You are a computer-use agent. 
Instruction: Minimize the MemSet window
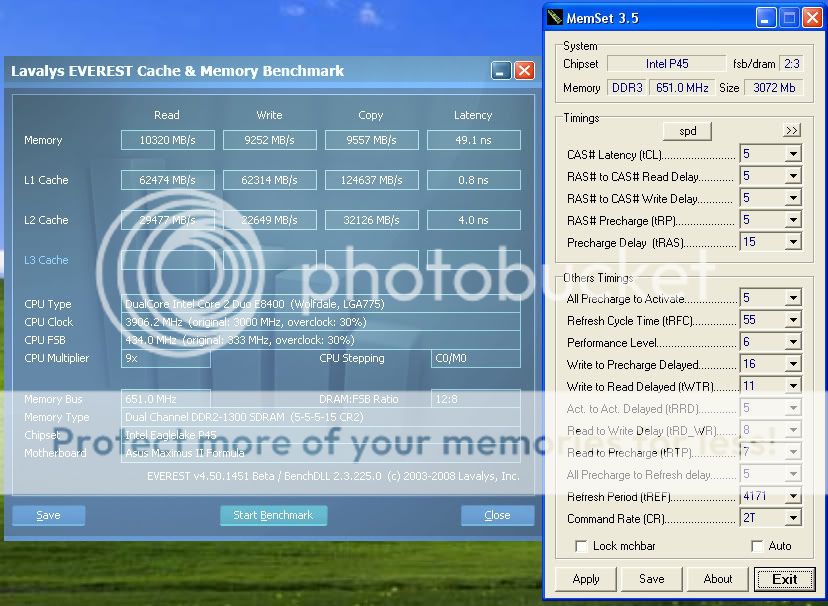pyautogui.click(x=766, y=18)
